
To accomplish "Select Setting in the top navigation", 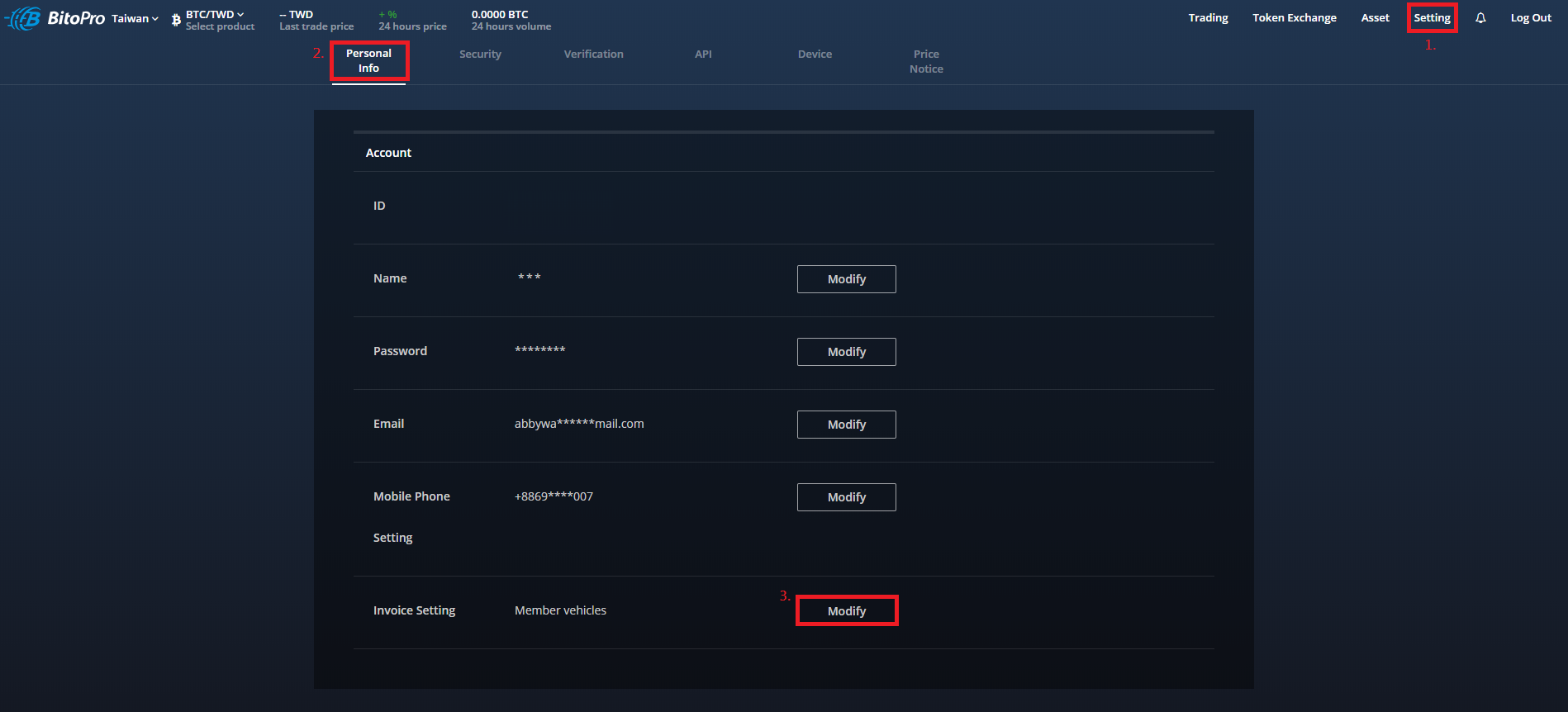I will click(1432, 18).
